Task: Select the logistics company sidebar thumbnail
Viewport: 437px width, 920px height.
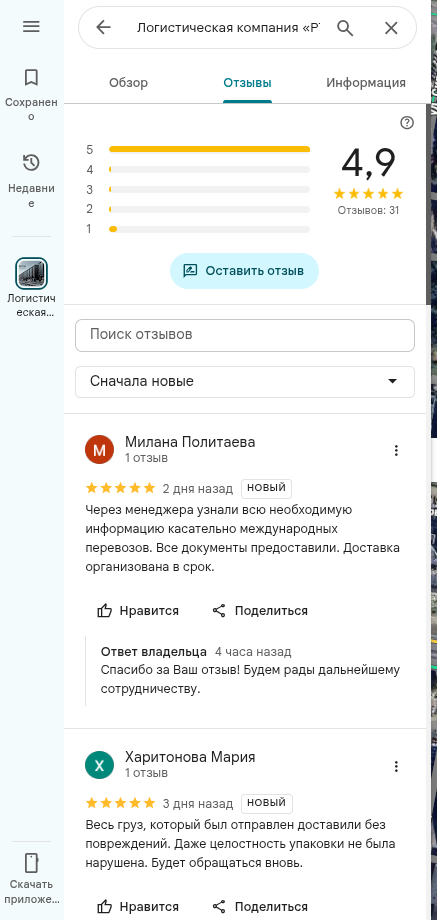Action: [x=31, y=272]
